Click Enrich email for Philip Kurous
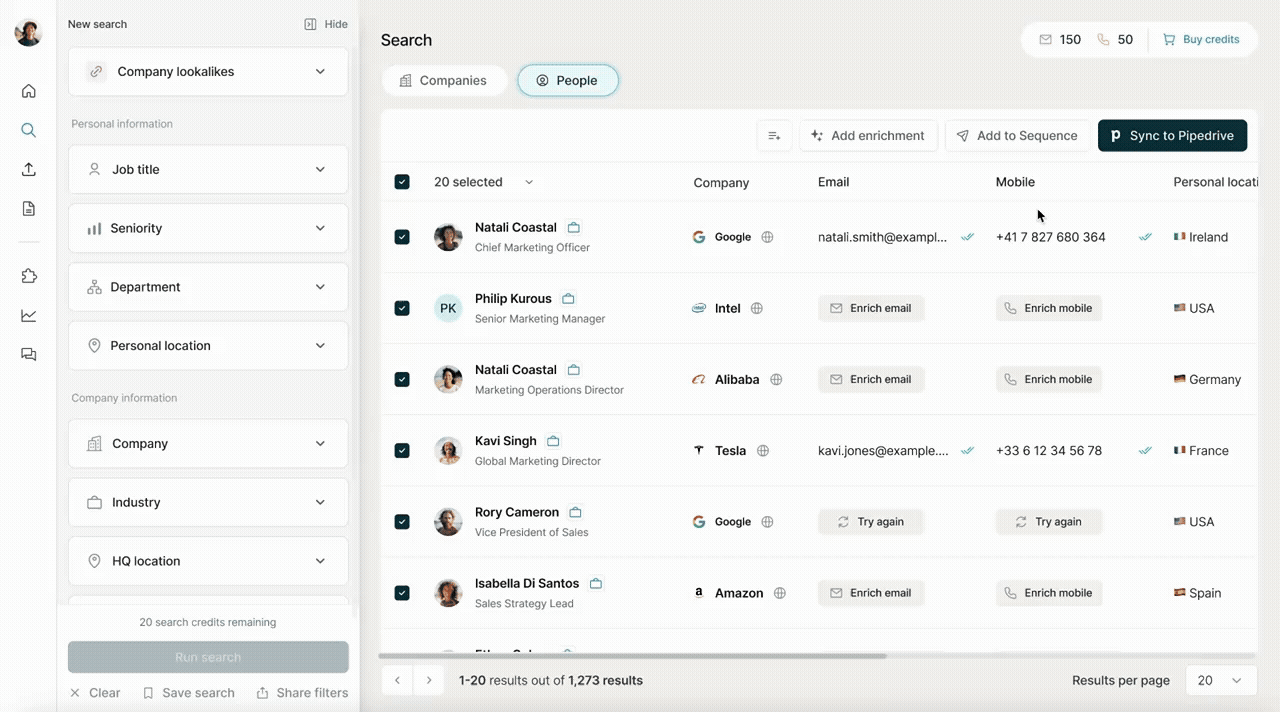 tap(871, 308)
